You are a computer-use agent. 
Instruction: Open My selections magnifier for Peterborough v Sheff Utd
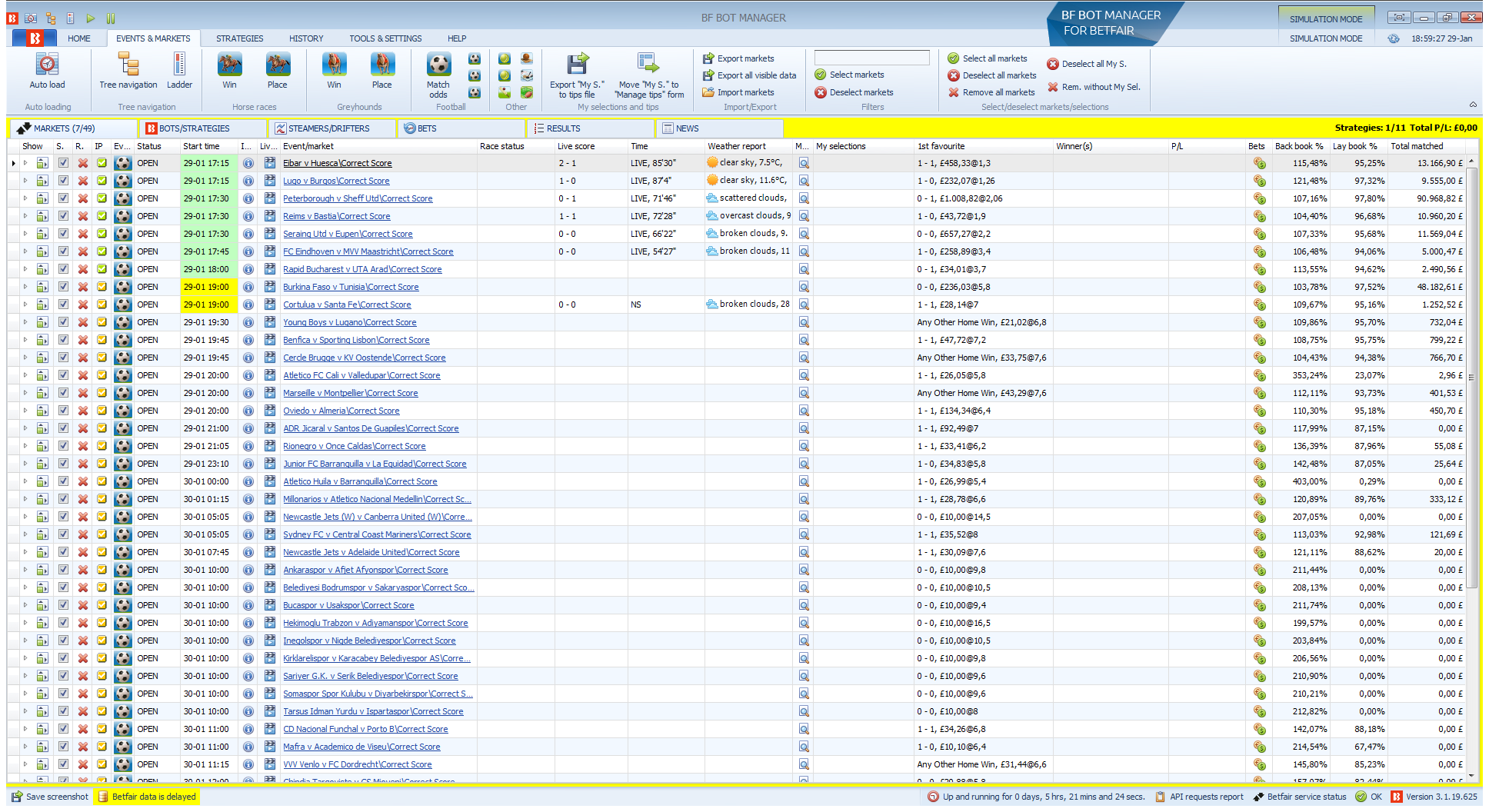(804, 198)
